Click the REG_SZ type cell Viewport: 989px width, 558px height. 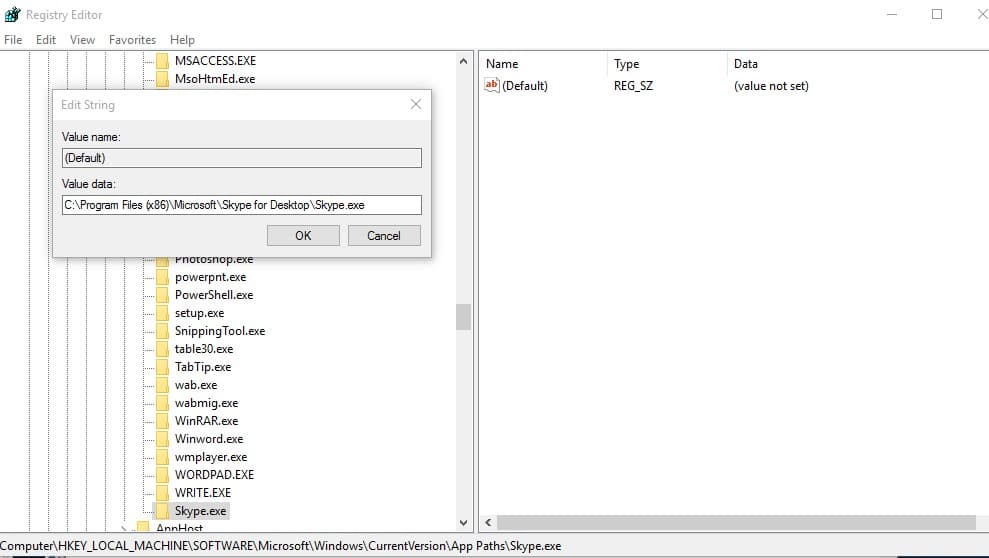633,86
